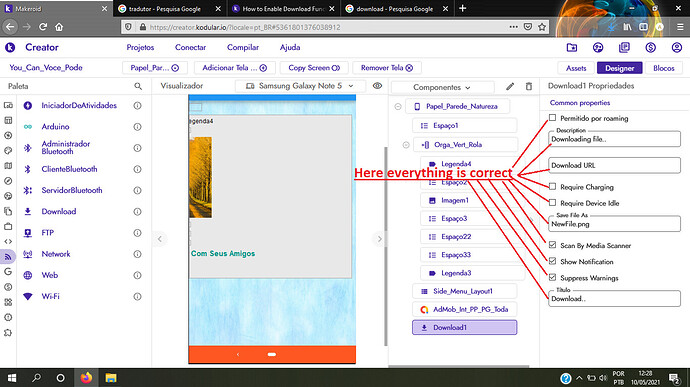This screenshot has height=387, width=690.
Task: Show info for Wi-Fi component
Action: [137, 297]
